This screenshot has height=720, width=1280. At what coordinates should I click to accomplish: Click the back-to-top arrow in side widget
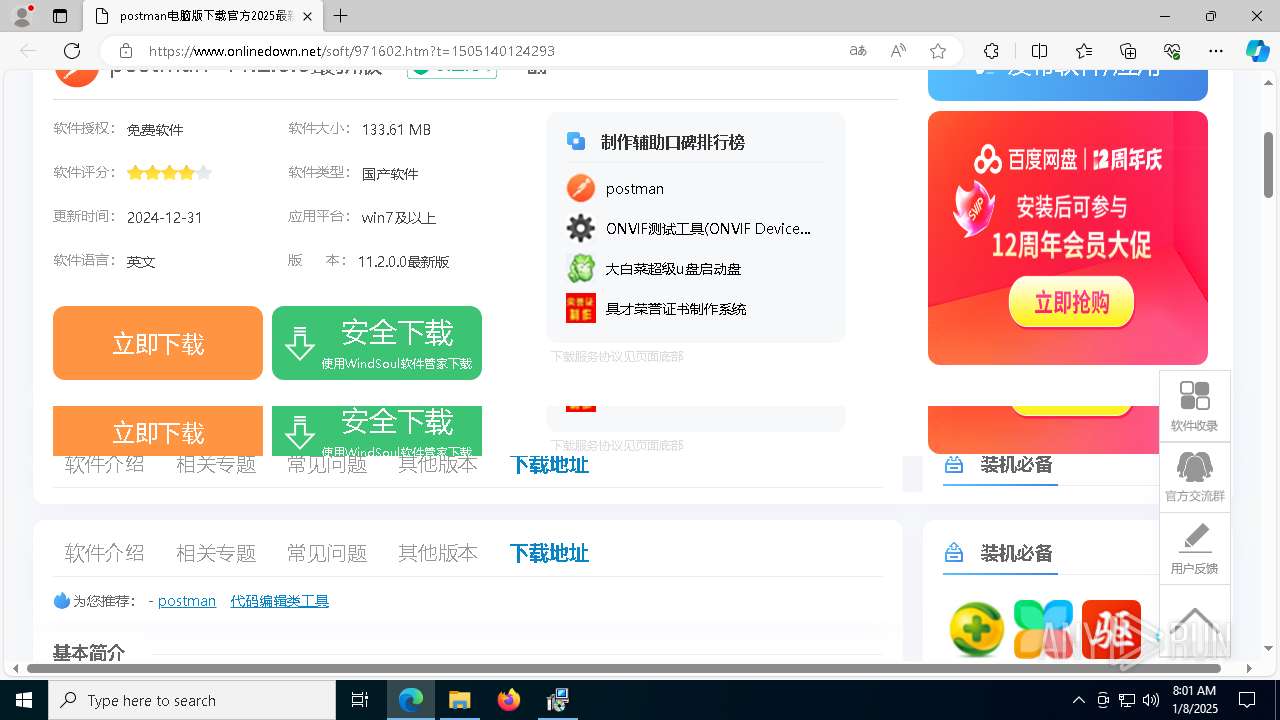coord(1195,621)
